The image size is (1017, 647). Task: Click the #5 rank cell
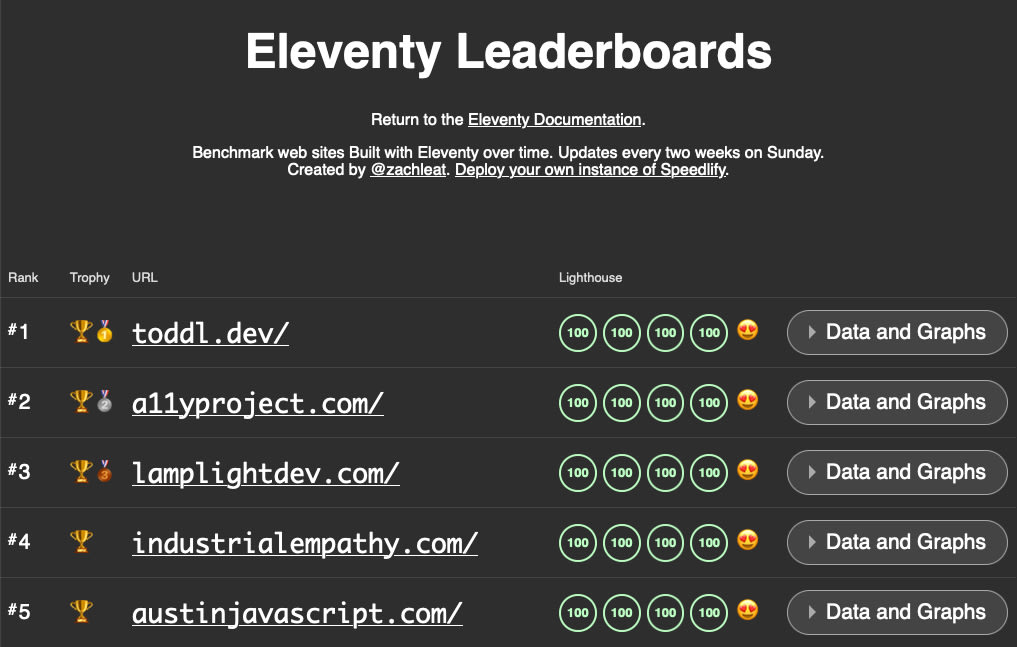tap(19, 611)
